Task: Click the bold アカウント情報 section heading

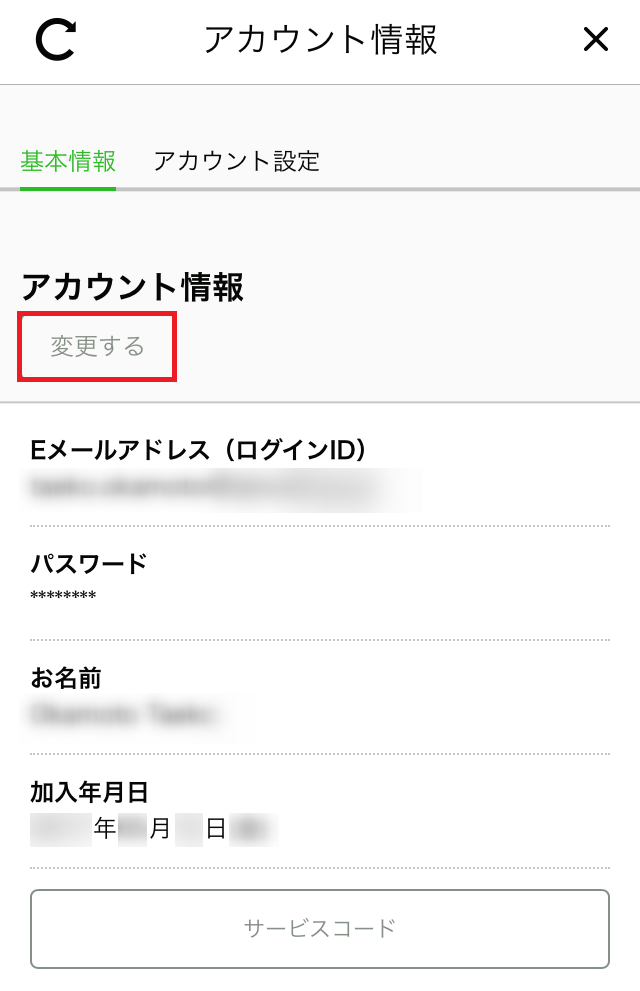Action: (133, 288)
